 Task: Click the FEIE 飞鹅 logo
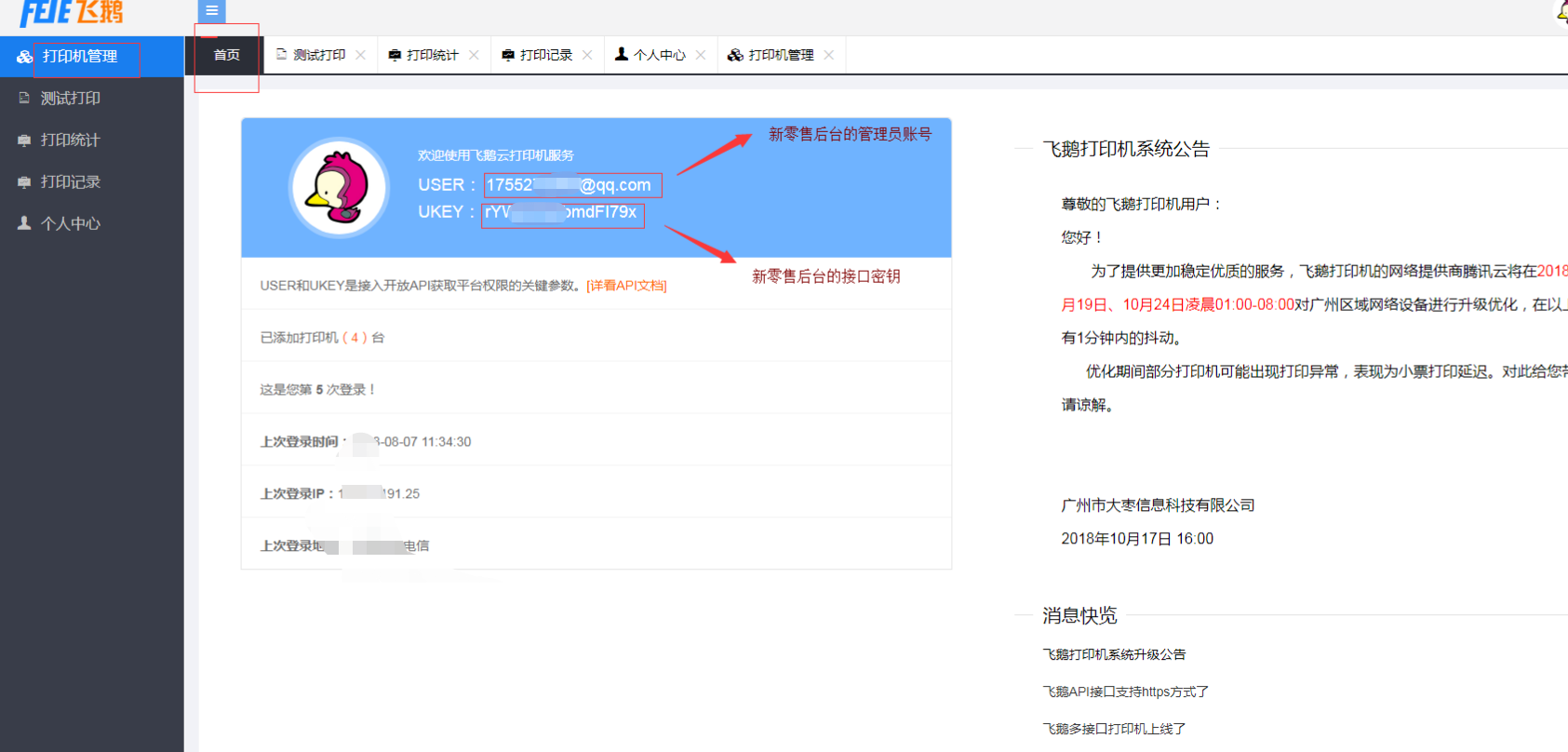pyautogui.click(x=72, y=13)
